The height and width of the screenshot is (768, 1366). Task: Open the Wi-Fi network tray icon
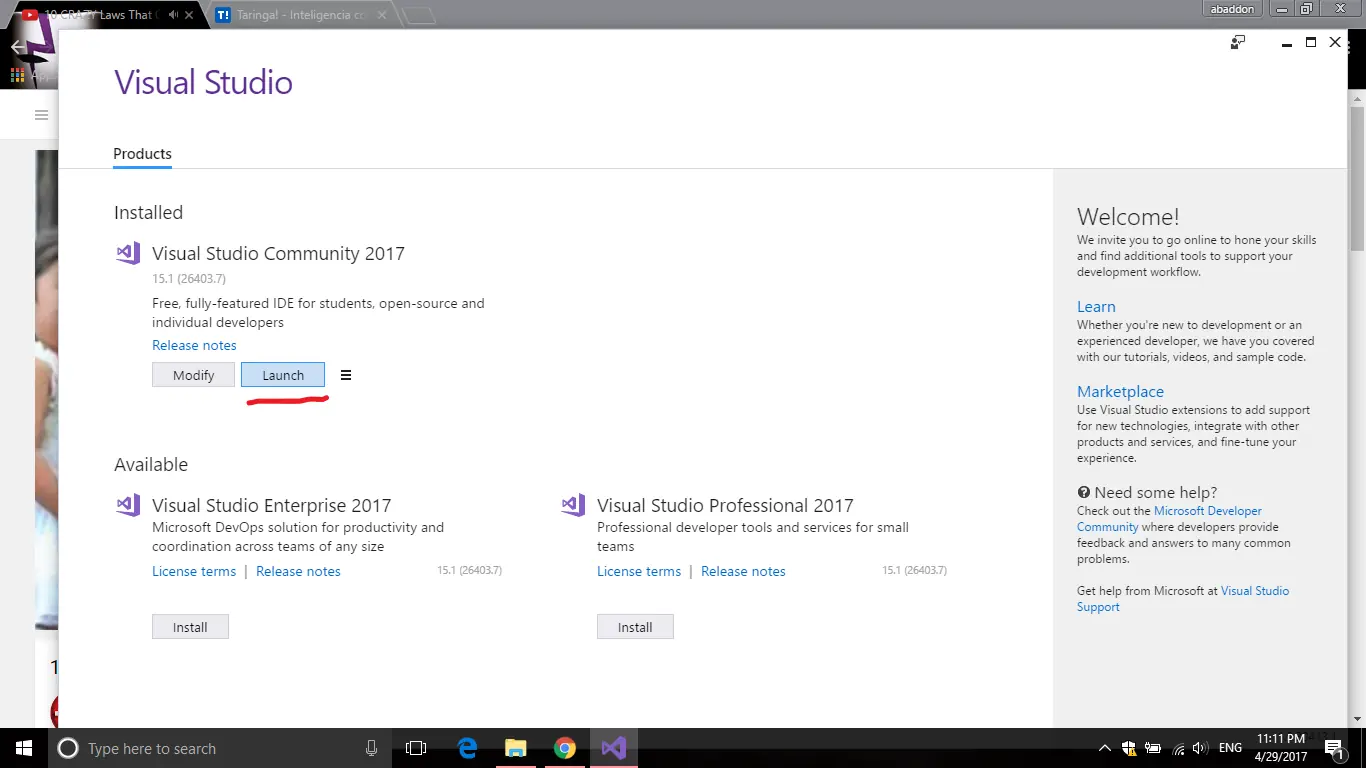[1178, 748]
